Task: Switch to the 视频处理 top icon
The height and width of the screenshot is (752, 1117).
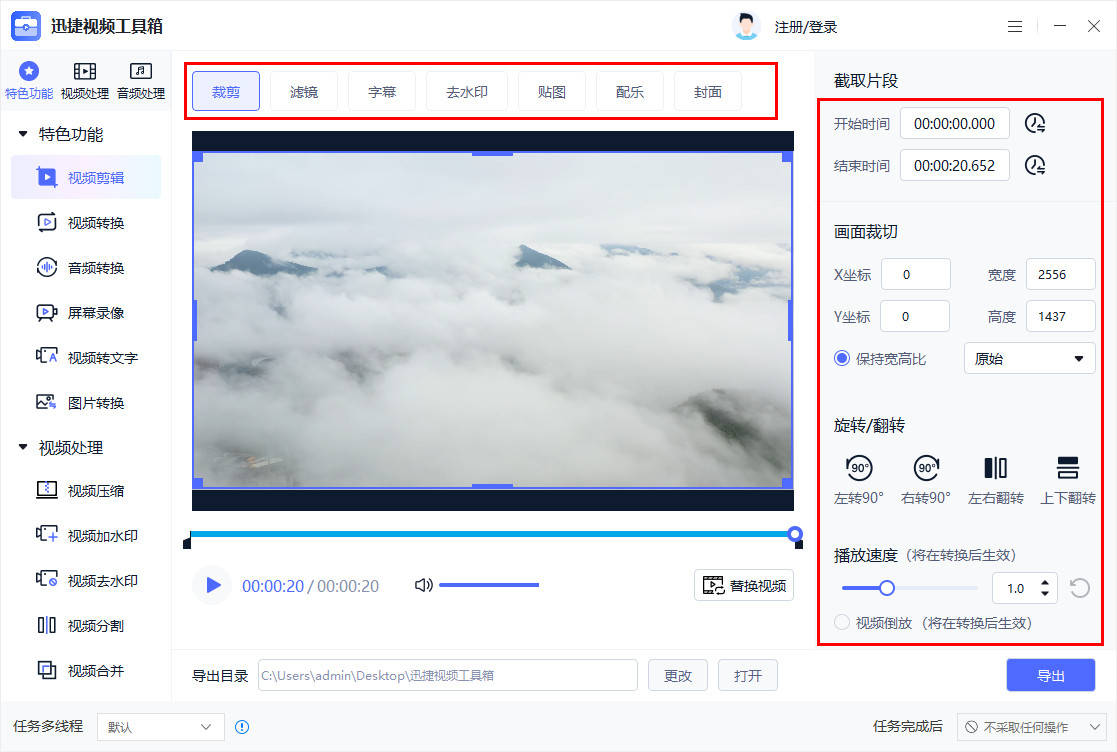Action: [x=84, y=80]
